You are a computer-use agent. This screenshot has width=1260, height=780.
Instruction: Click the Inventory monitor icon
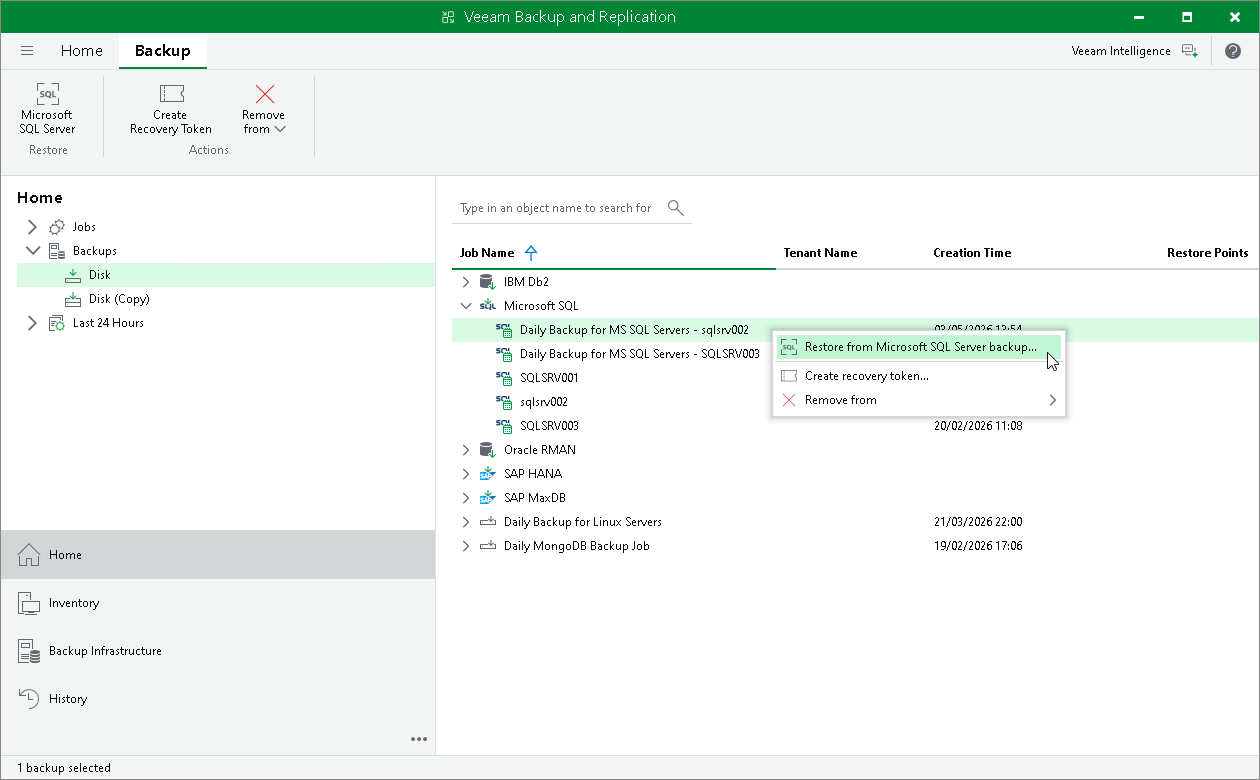point(29,603)
